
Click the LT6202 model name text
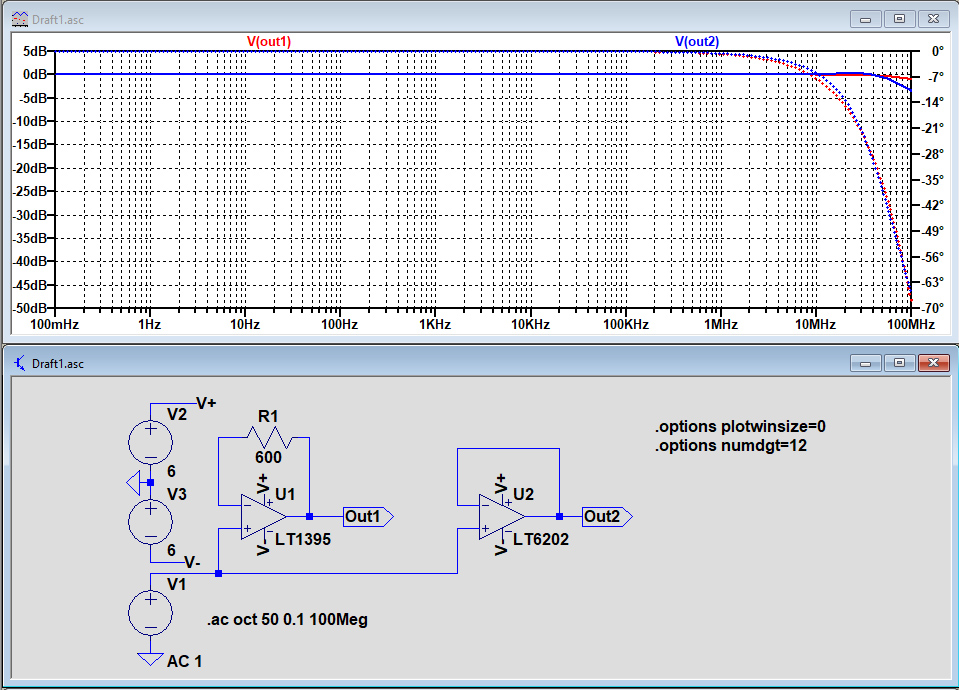541,540
